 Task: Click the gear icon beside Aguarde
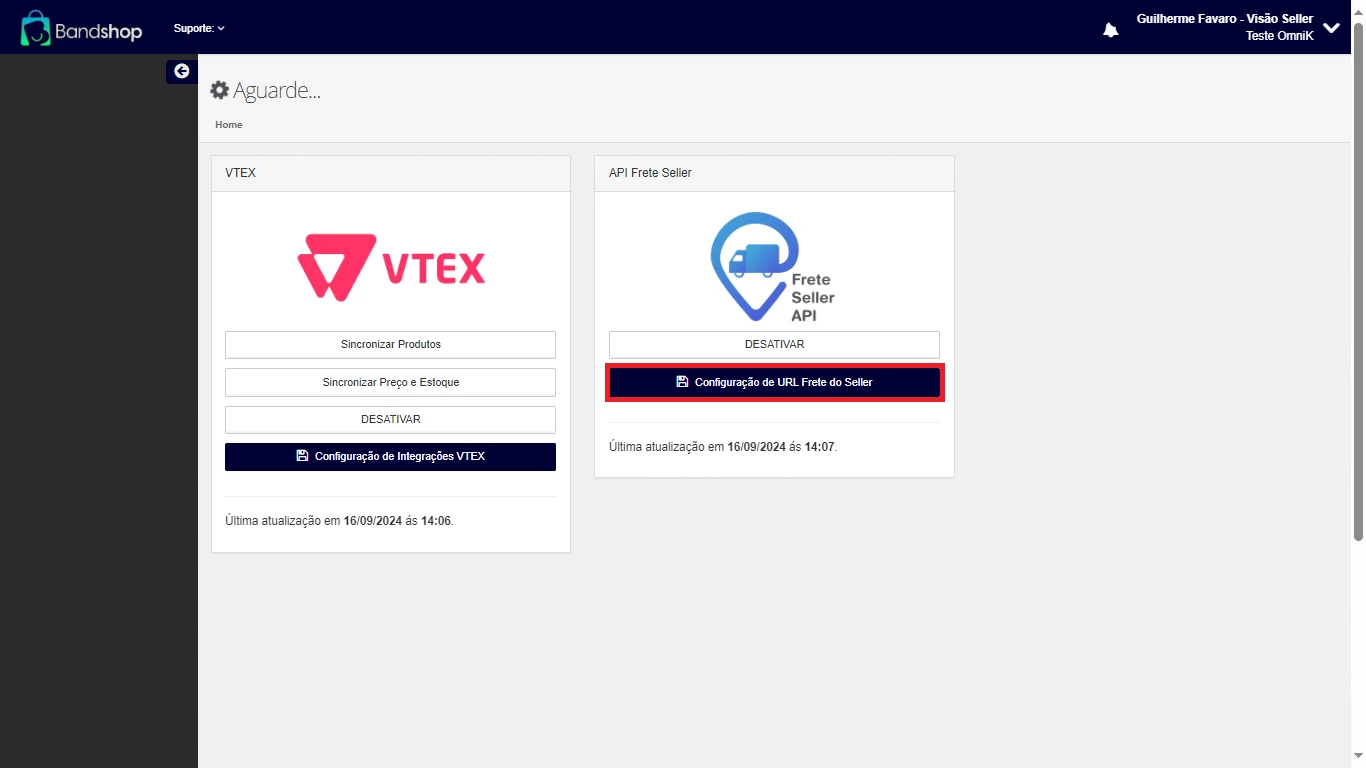click(x=219, y=91)
